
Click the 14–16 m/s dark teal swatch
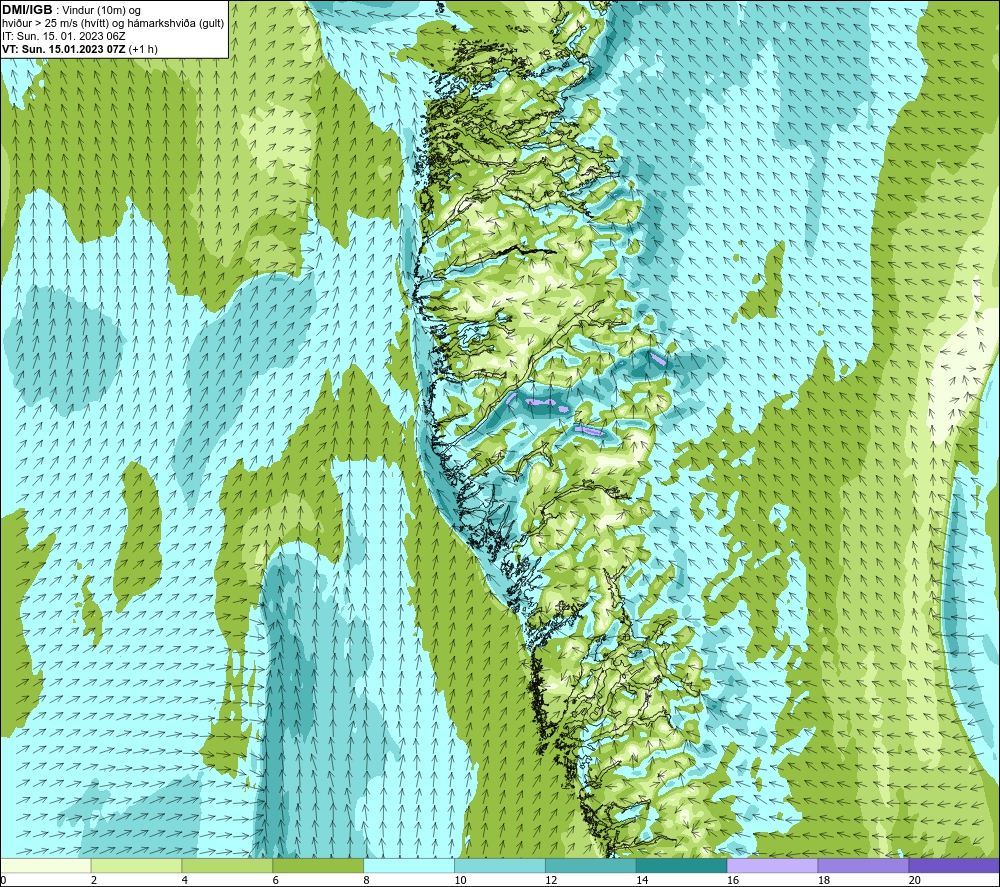[x=681, y=865]
